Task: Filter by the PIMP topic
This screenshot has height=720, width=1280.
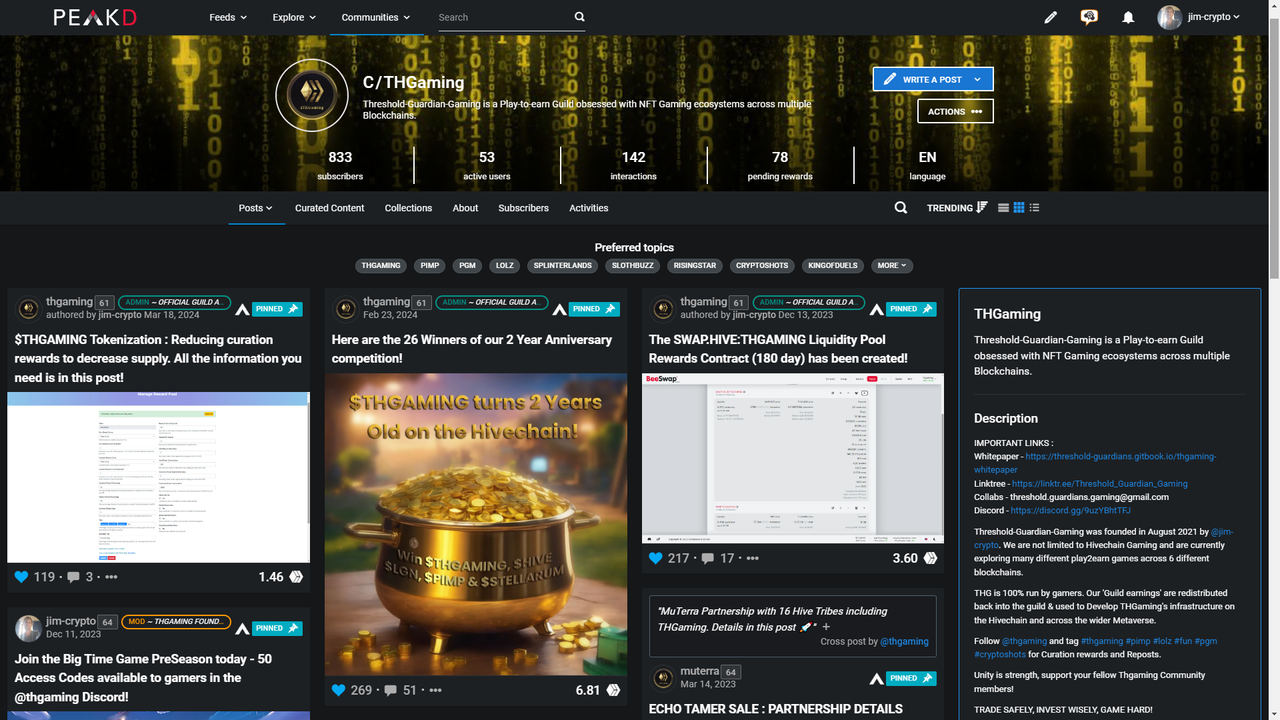Action: tap(430, 266)
